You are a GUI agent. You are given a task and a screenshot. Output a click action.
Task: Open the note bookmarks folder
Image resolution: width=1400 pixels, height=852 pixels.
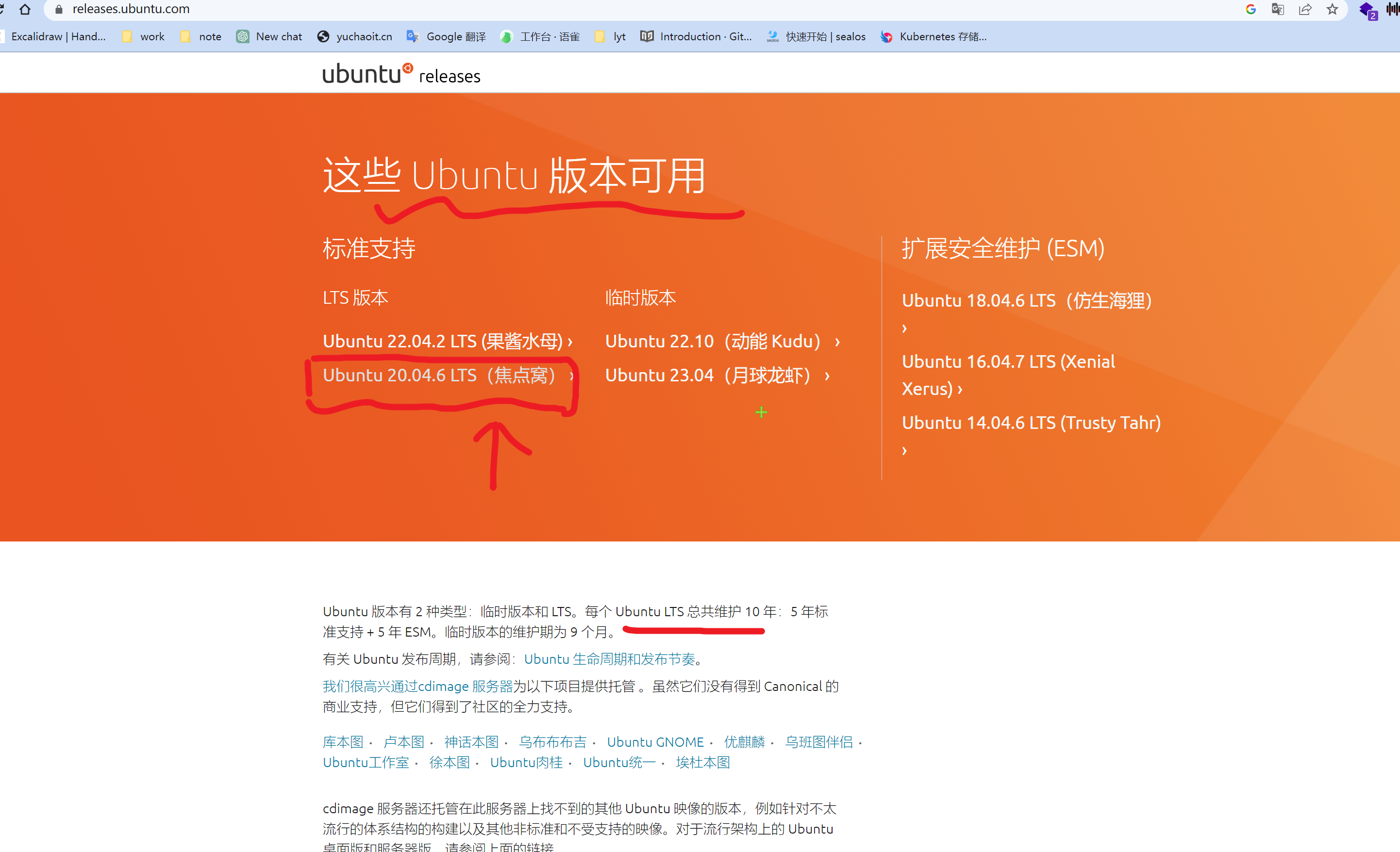(201, 36)
